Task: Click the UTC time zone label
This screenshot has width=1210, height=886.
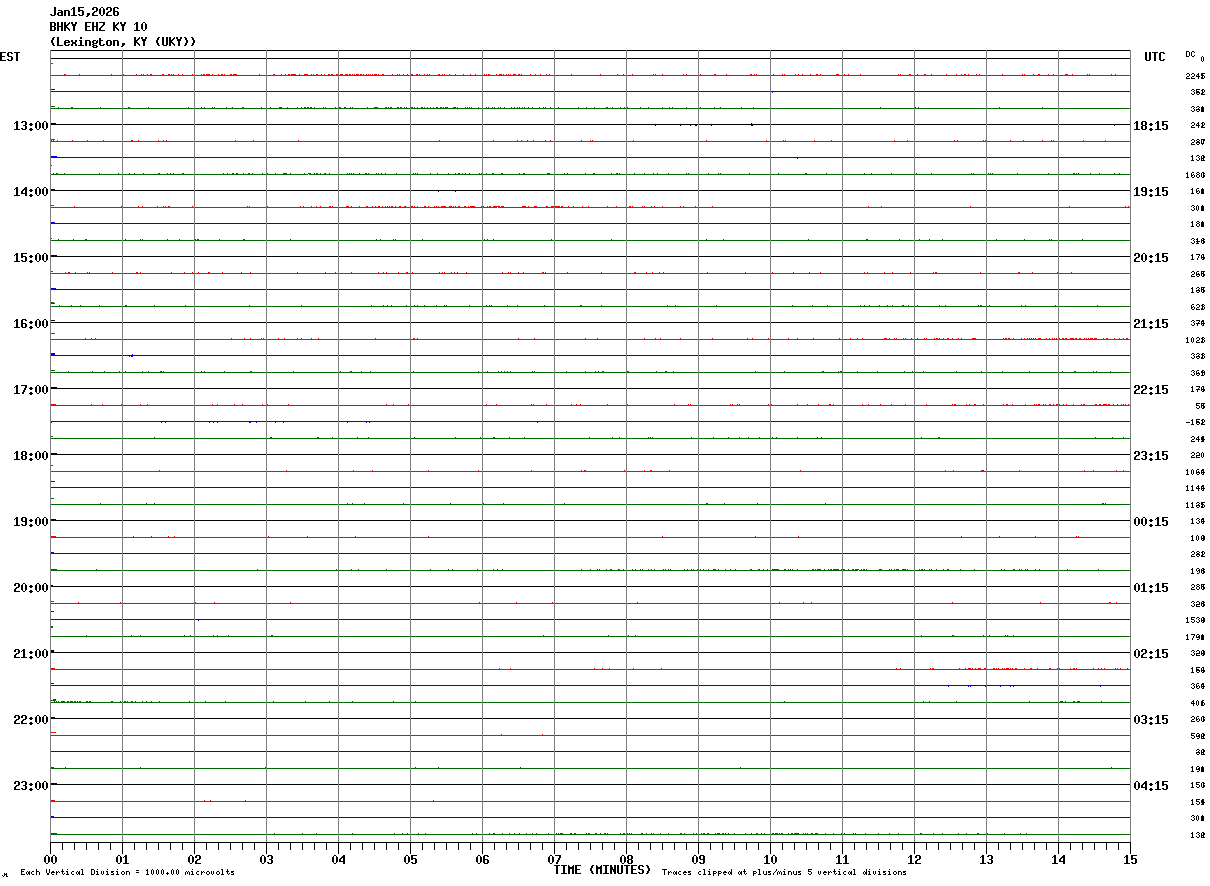Action: pos(1155,57)
